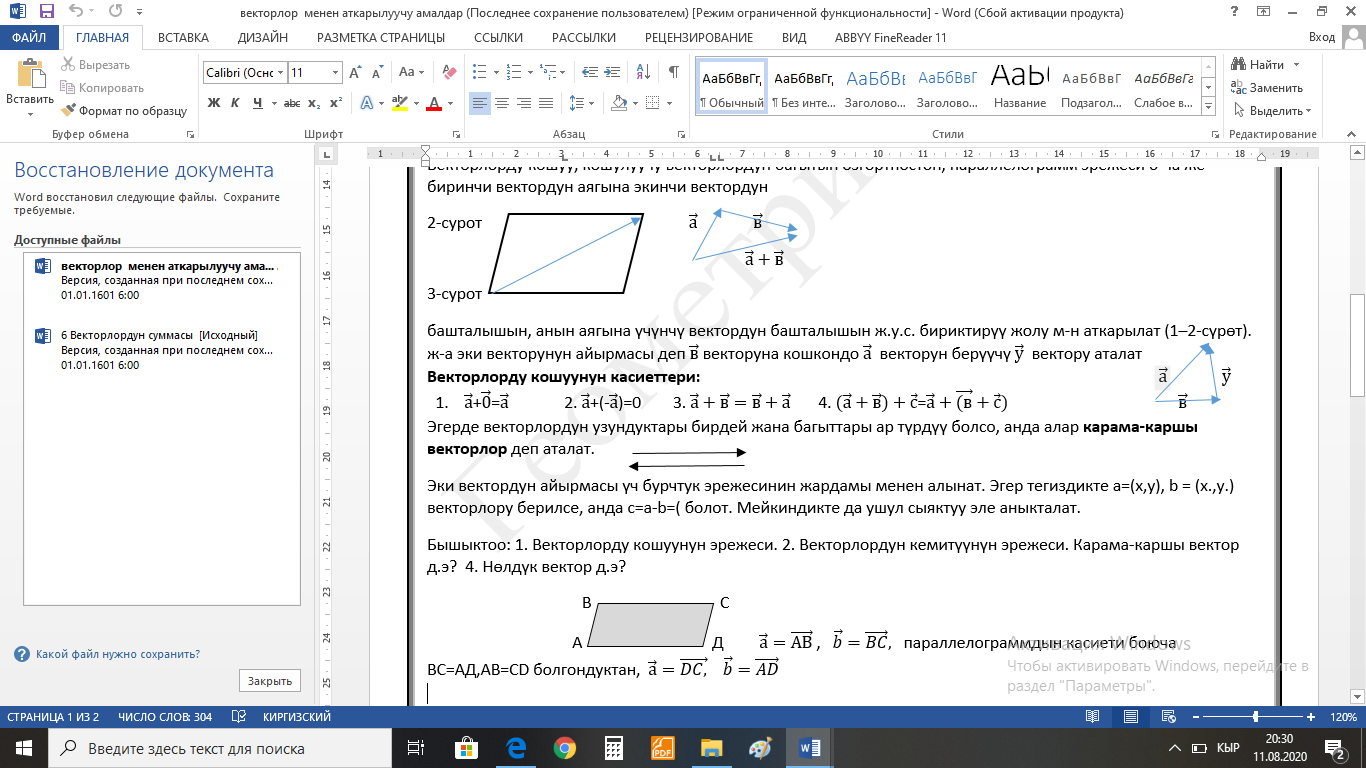Undo the last action in the title bar
The width and height of the screenshot is (1366, 768).
(x=77, y=12)
